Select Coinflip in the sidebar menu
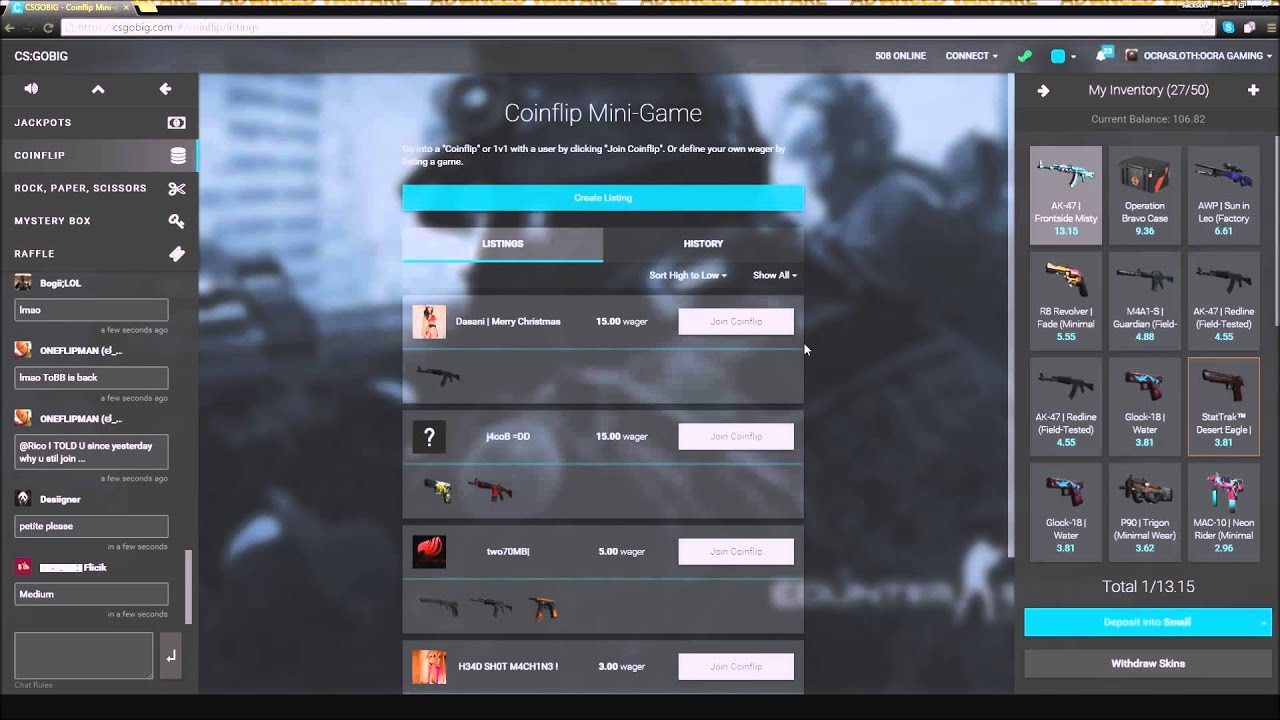 98,155
